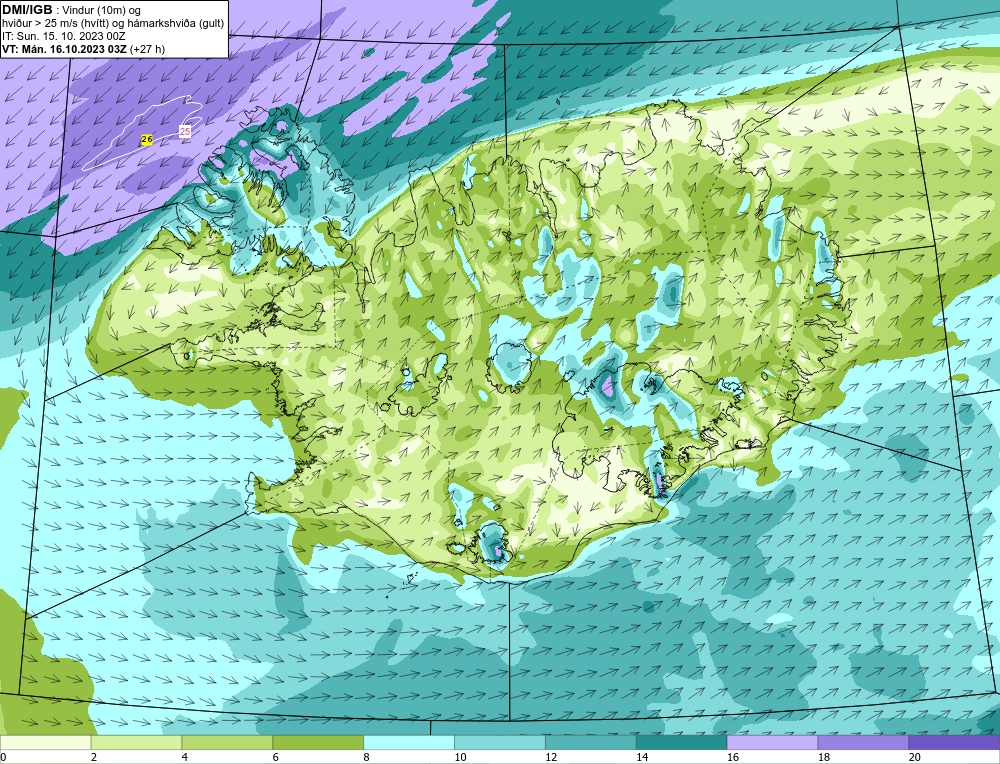Click the lavender 16–18 m/s legend swatch

pyautogui.click(x=772, y=743)
